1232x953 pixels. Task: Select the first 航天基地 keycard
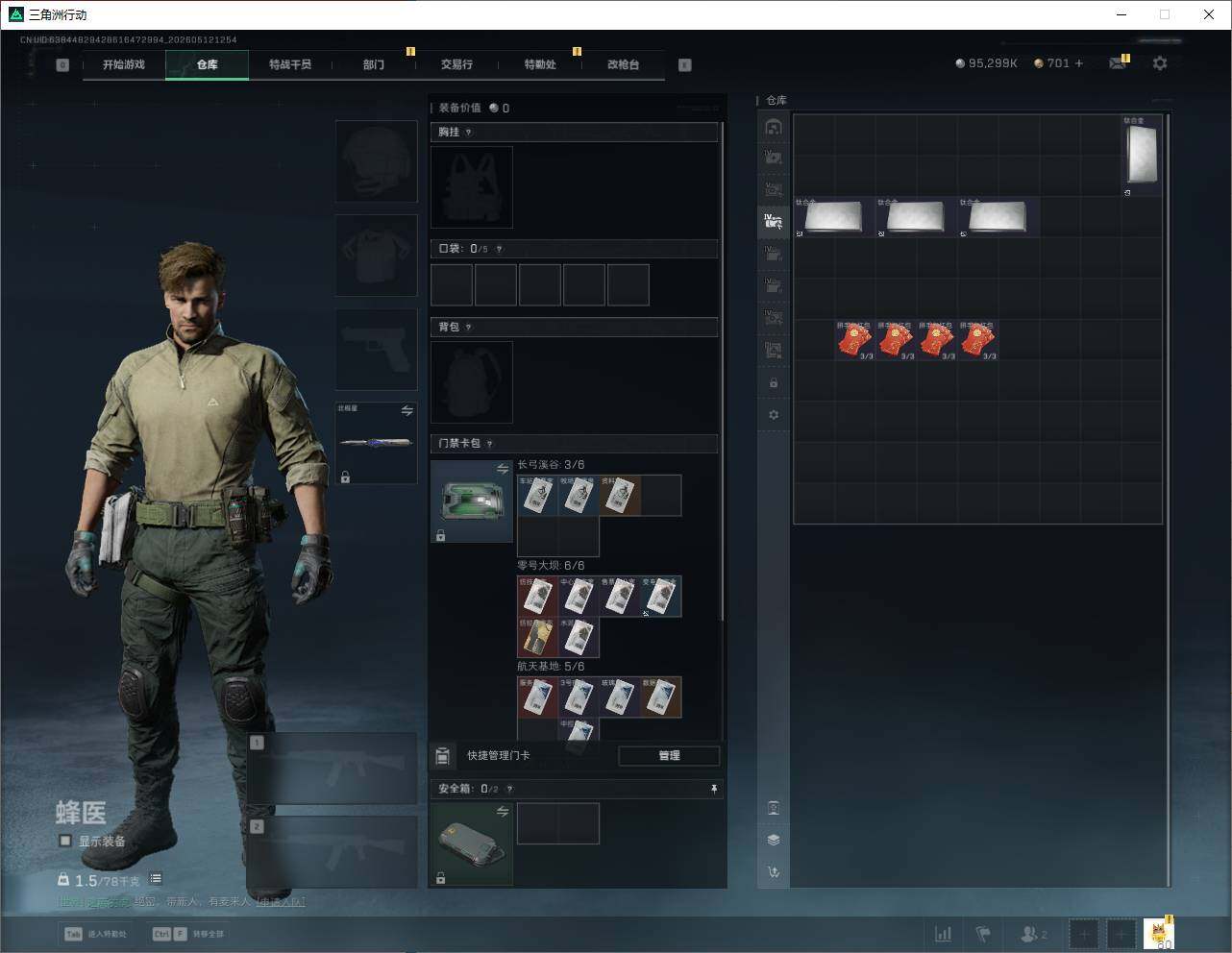[x=537, y=697]
